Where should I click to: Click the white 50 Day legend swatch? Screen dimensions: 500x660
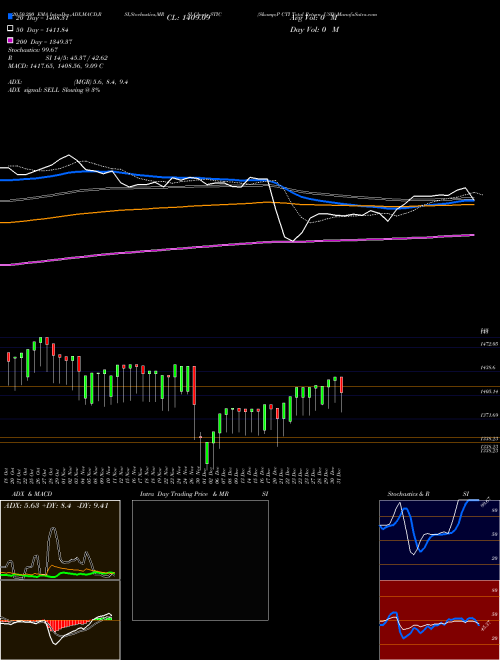click(11, 29)
